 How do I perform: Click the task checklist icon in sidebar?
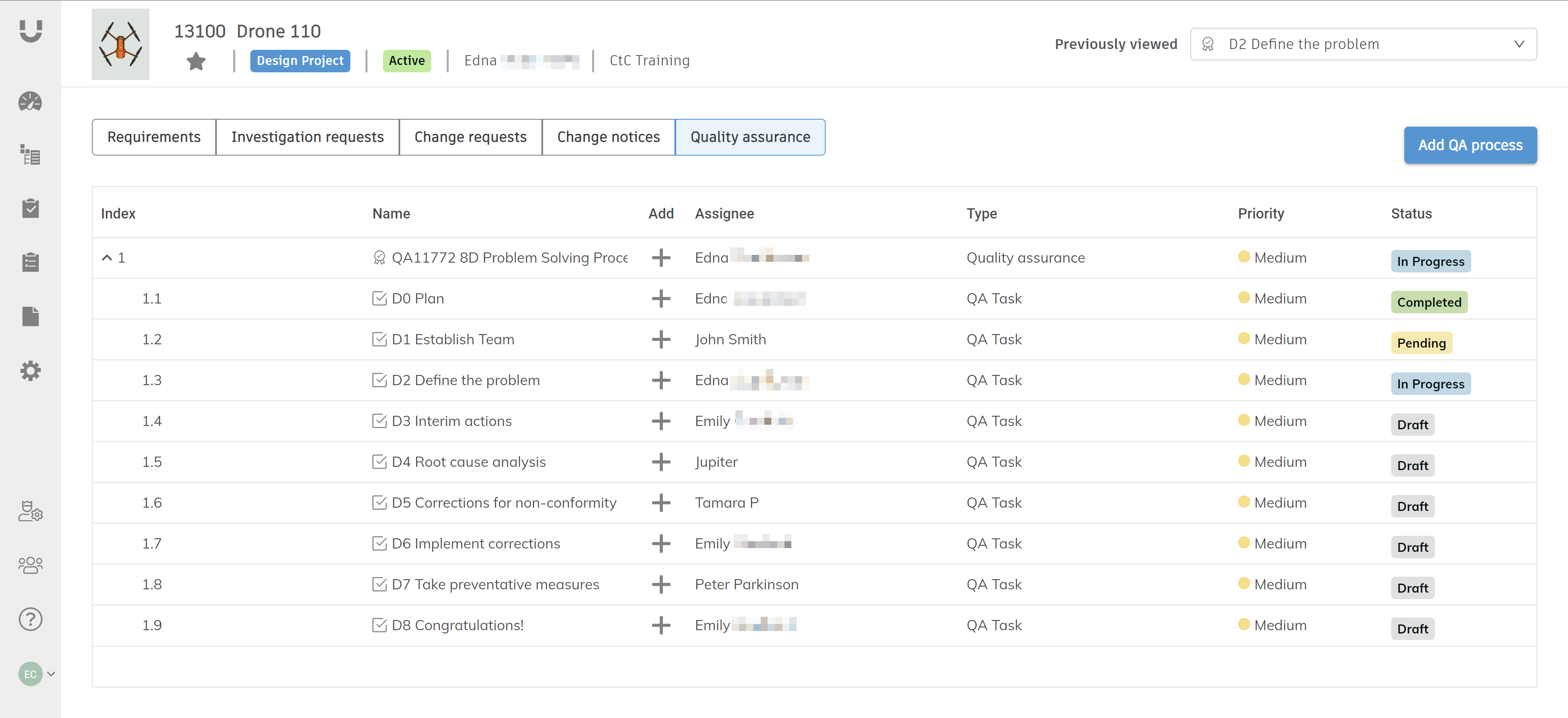(x=30, y=208)
